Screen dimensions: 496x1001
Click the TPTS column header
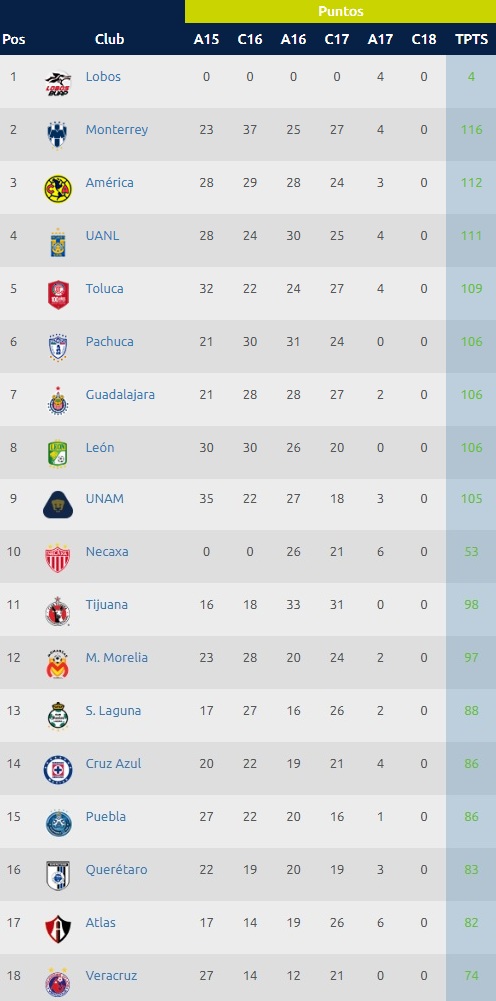pos(471,39)
